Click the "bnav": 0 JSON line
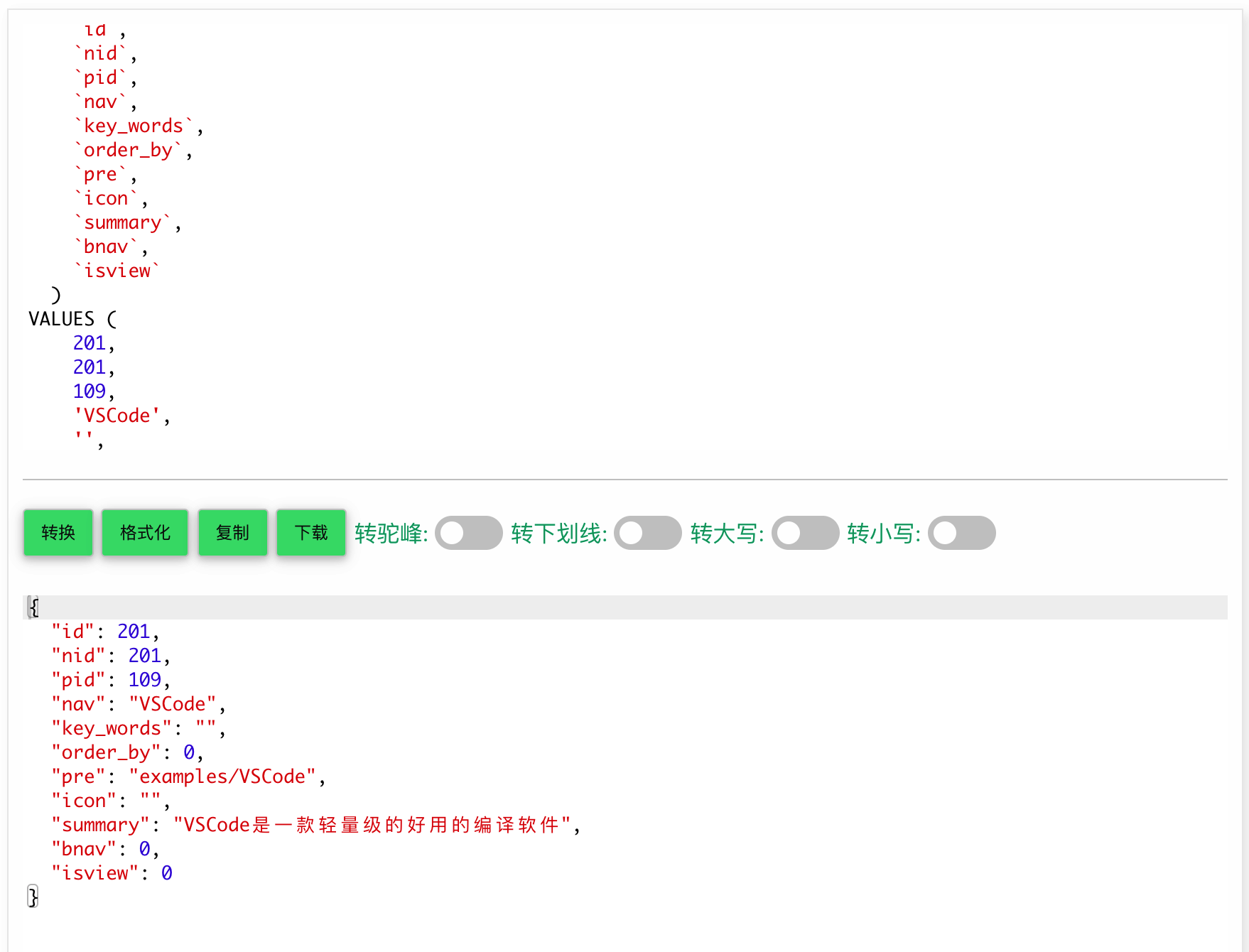The height and width of the screenshot is (952, 1249). click(105, 849)
